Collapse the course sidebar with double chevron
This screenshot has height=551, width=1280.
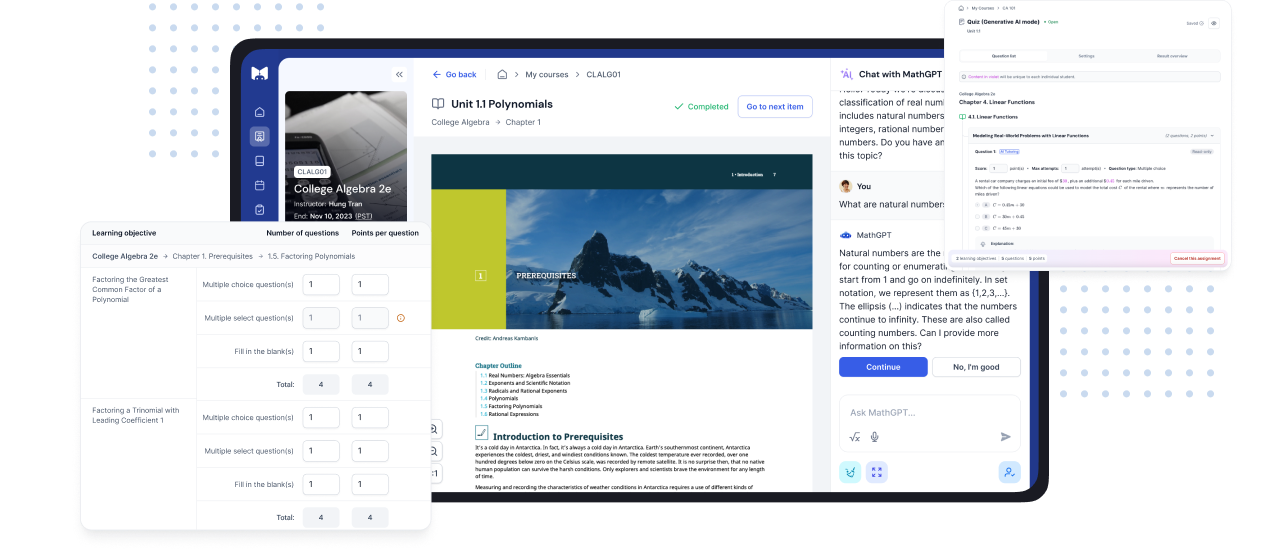click(x=399, y=74)
